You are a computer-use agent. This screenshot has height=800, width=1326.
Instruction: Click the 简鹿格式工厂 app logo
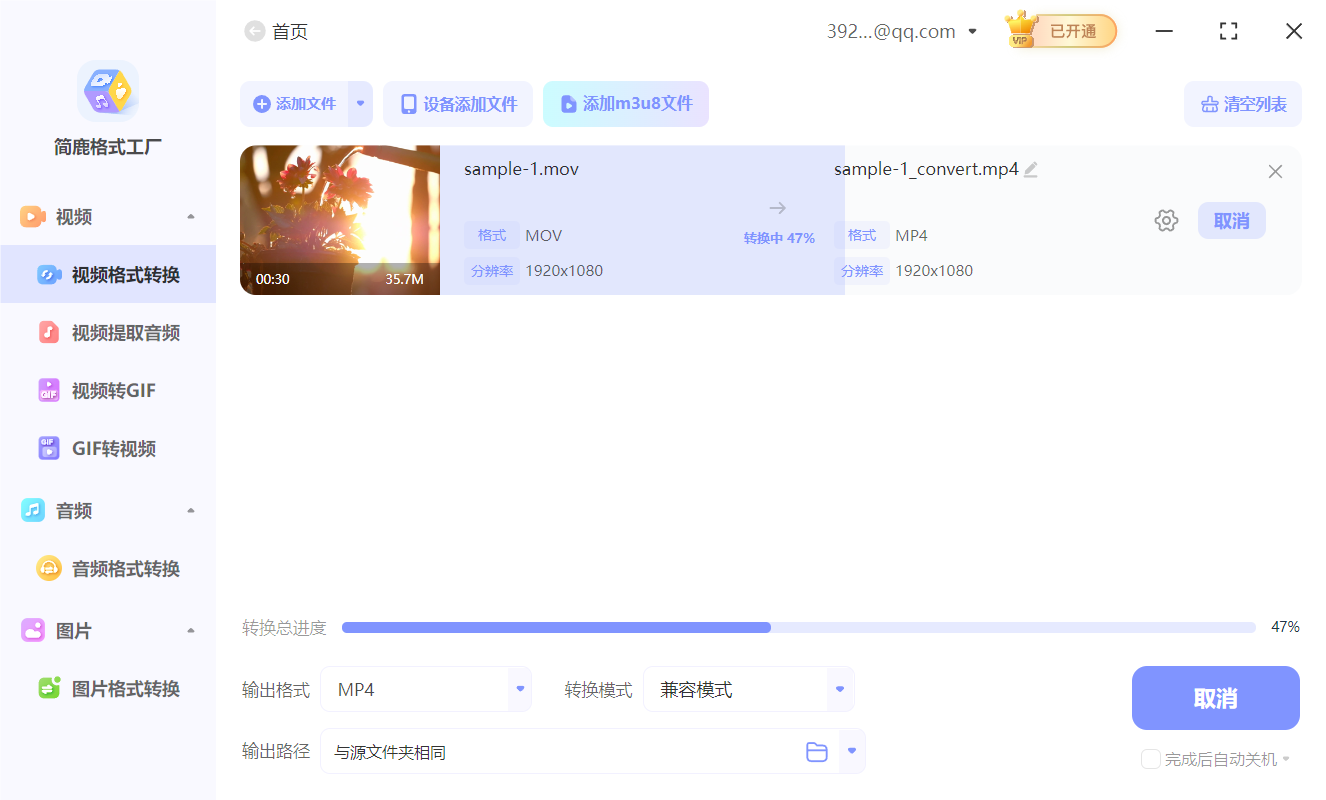[x=108, y=91]
